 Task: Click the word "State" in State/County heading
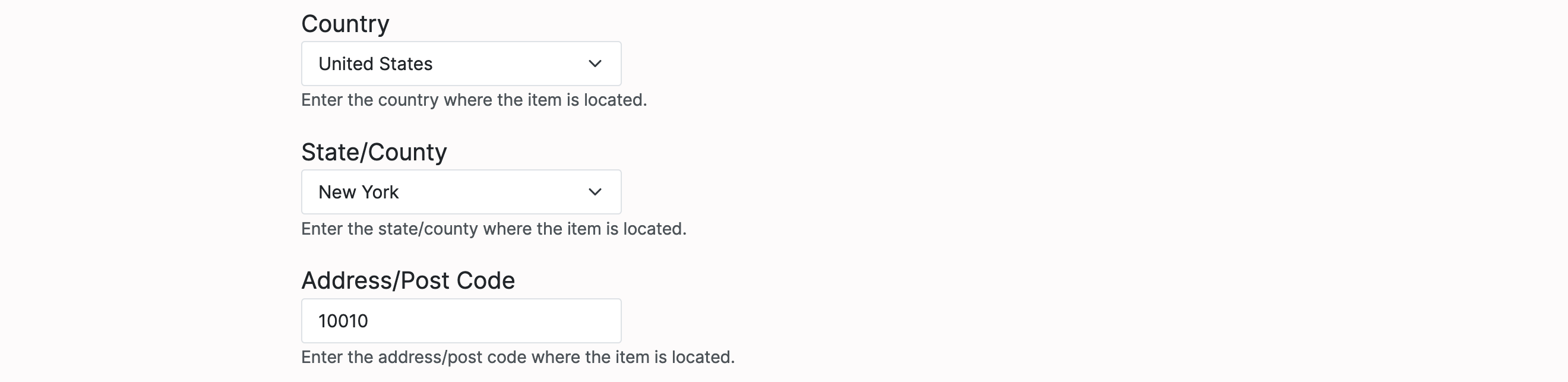coord(329,152)
